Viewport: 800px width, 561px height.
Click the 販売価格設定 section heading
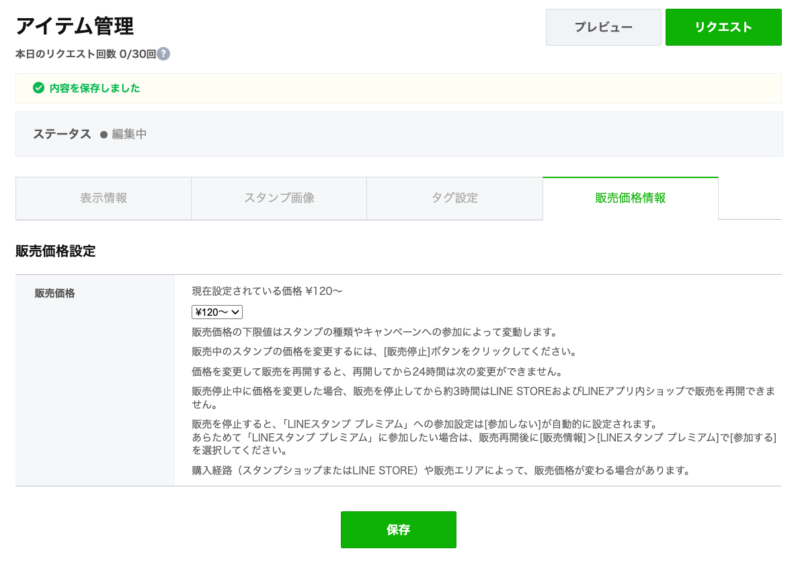pyautogui.click(x=56, y=251)
